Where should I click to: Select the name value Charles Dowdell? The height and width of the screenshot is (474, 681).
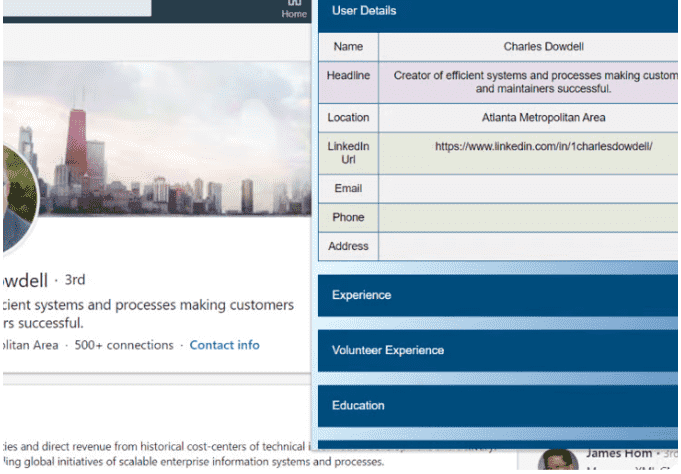543,46
